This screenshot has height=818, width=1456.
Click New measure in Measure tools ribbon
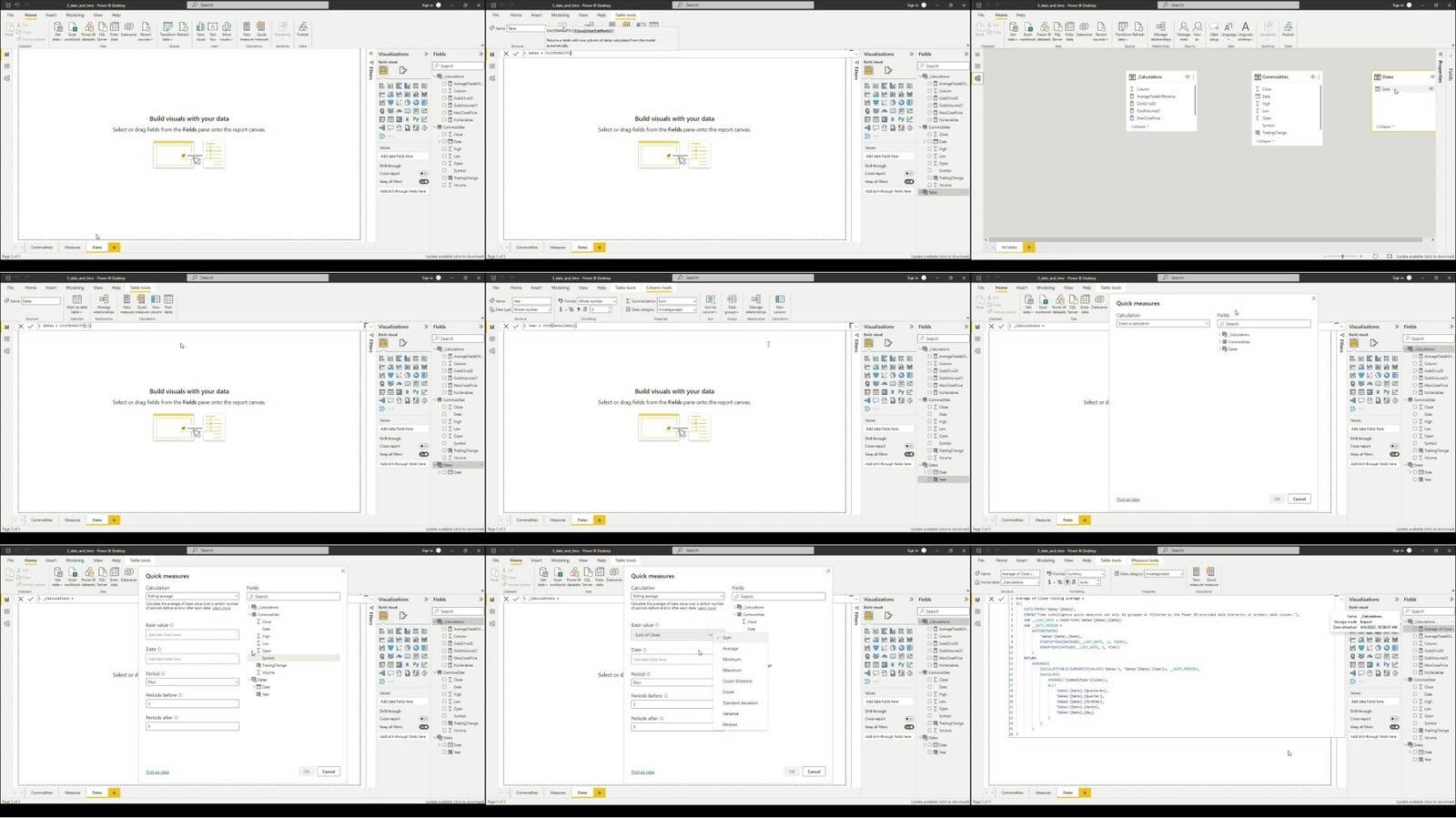(1195, 576)
